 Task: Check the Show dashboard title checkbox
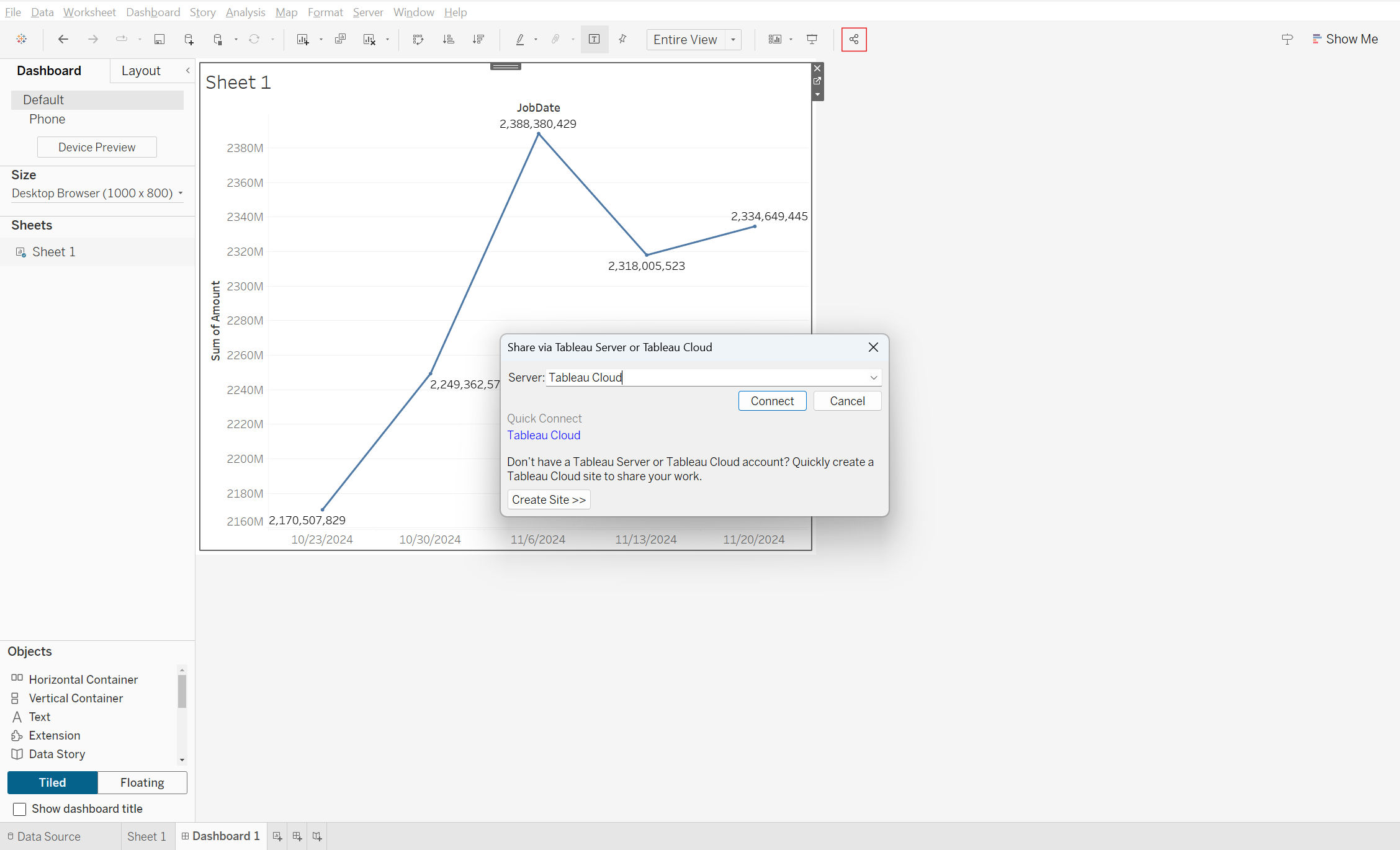[19, 808]
